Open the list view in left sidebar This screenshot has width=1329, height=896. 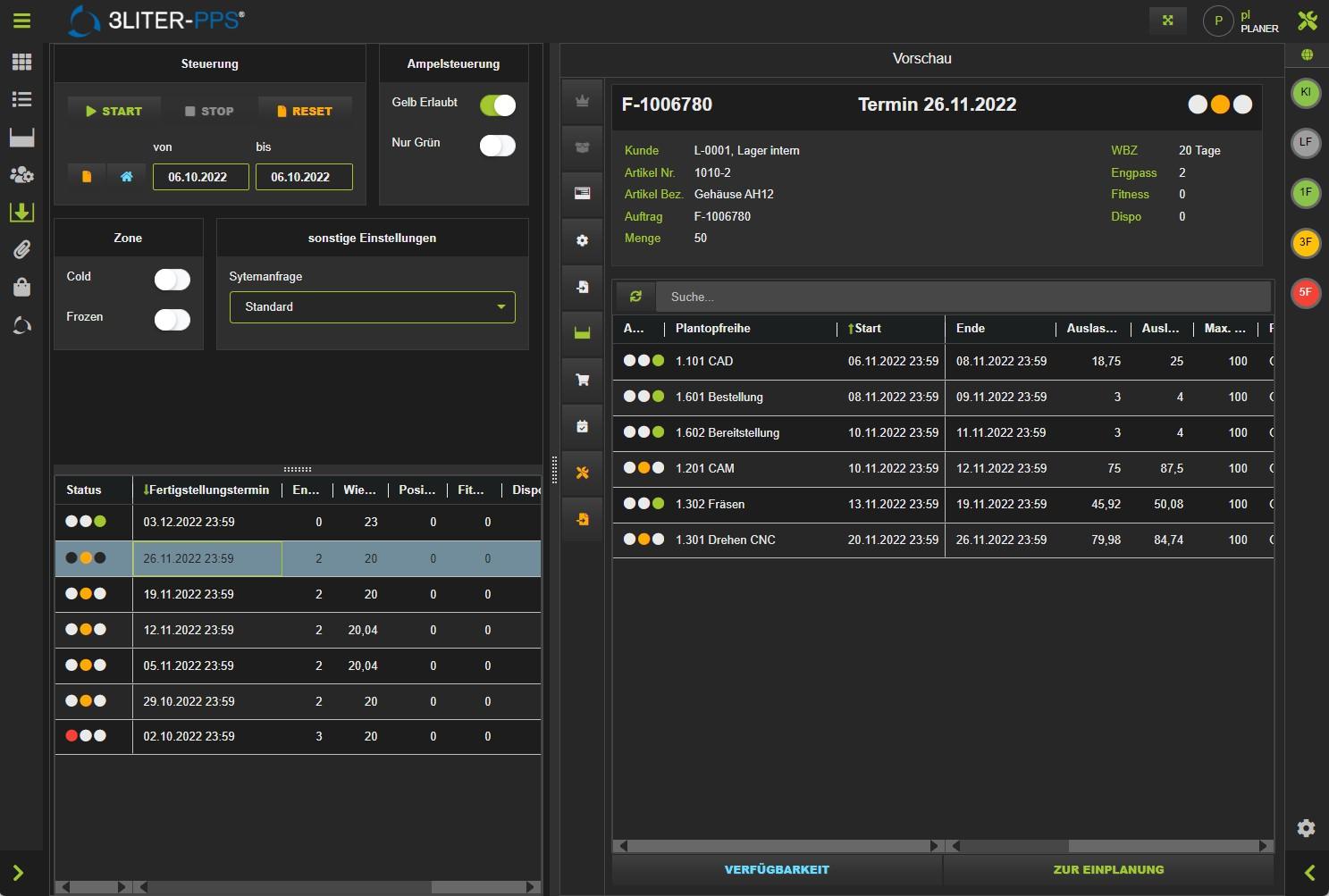21,99
